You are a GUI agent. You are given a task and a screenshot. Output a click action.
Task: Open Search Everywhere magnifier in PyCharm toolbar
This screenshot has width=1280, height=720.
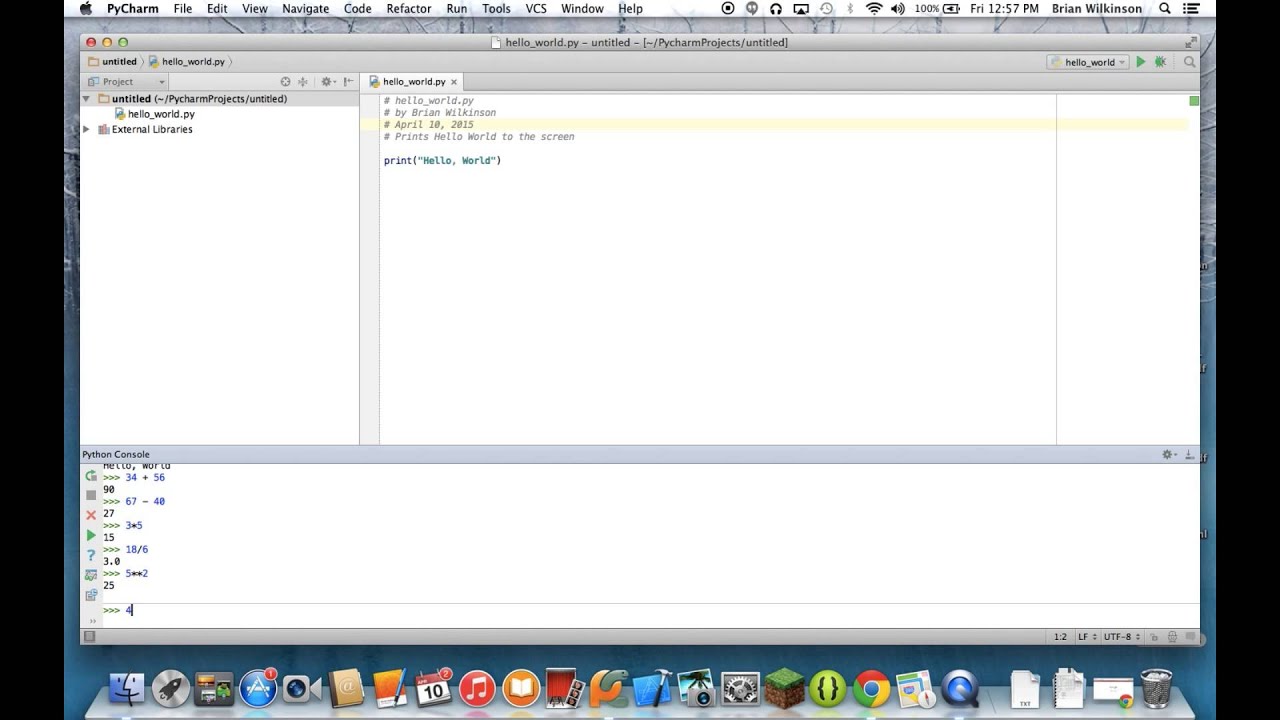tap(1189, 62)
